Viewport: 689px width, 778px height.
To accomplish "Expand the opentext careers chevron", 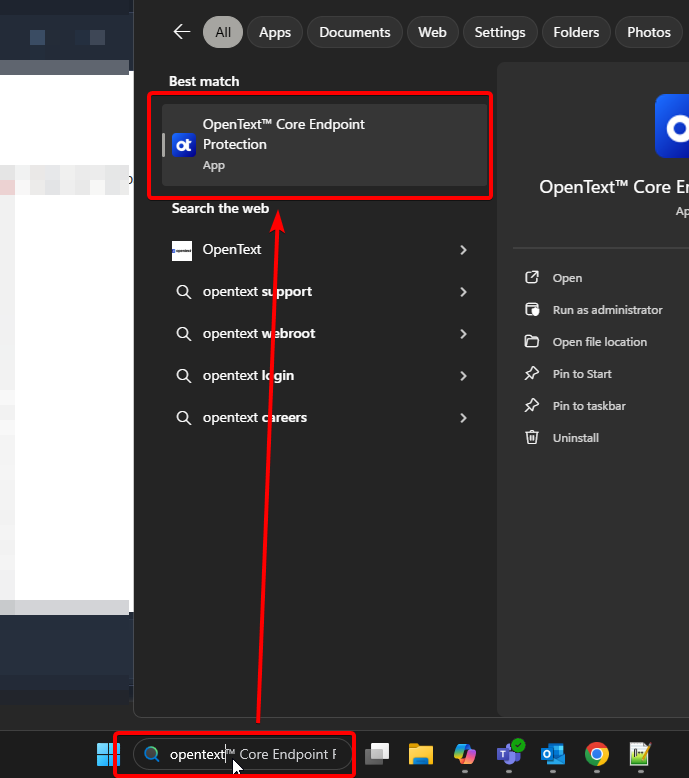I will click(463, 418).
